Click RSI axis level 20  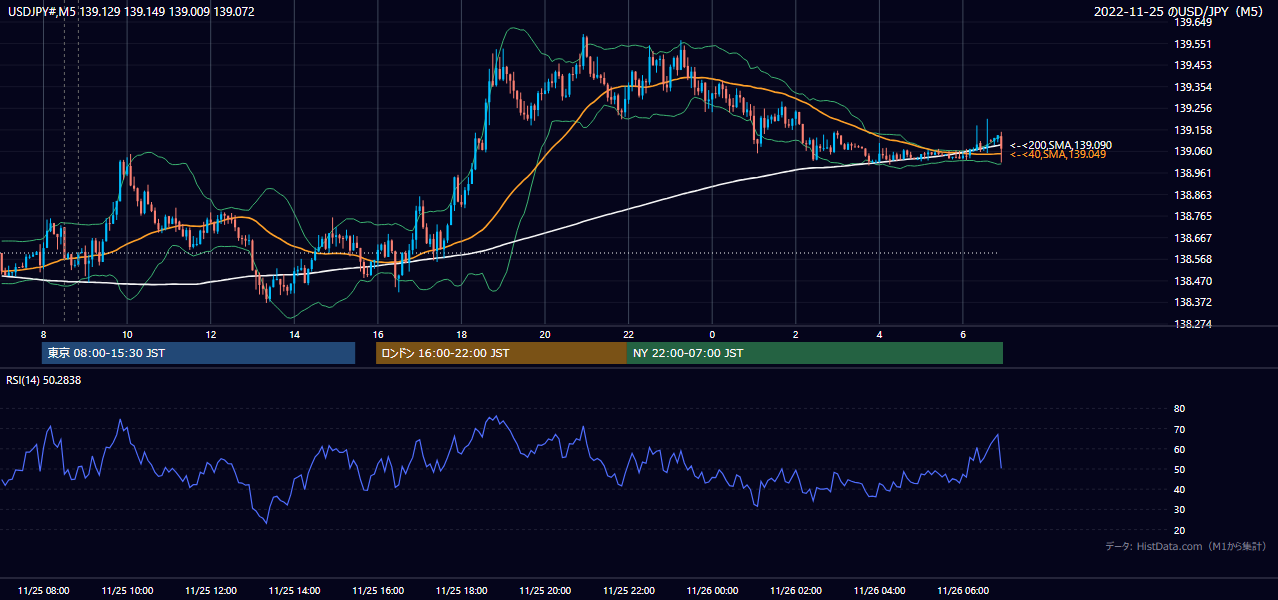click(1179, 530)
